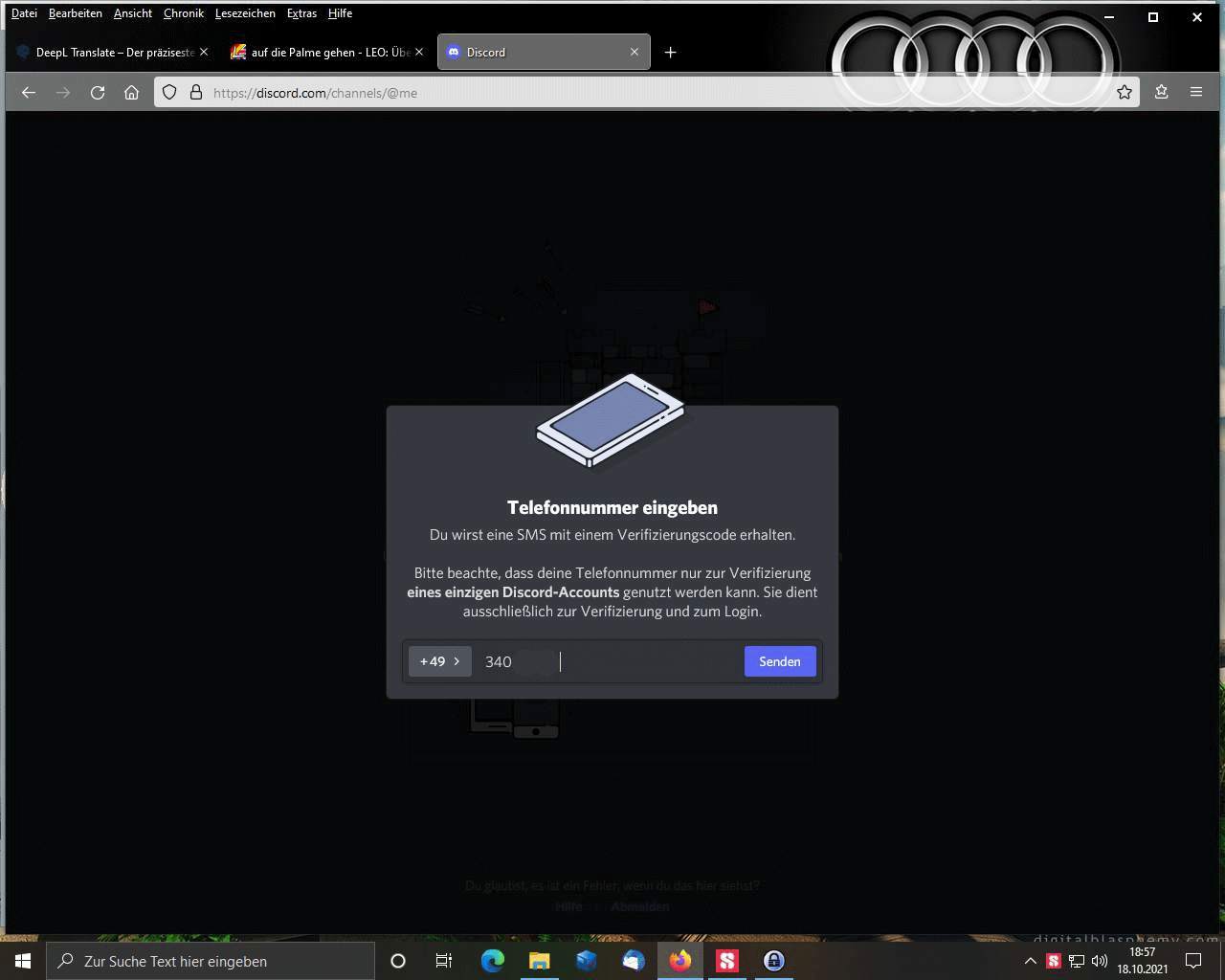Open the clock showing 18:57
Viewport: 1225px width, 980px height.
pyautogui.click(x=1143, y=961)
